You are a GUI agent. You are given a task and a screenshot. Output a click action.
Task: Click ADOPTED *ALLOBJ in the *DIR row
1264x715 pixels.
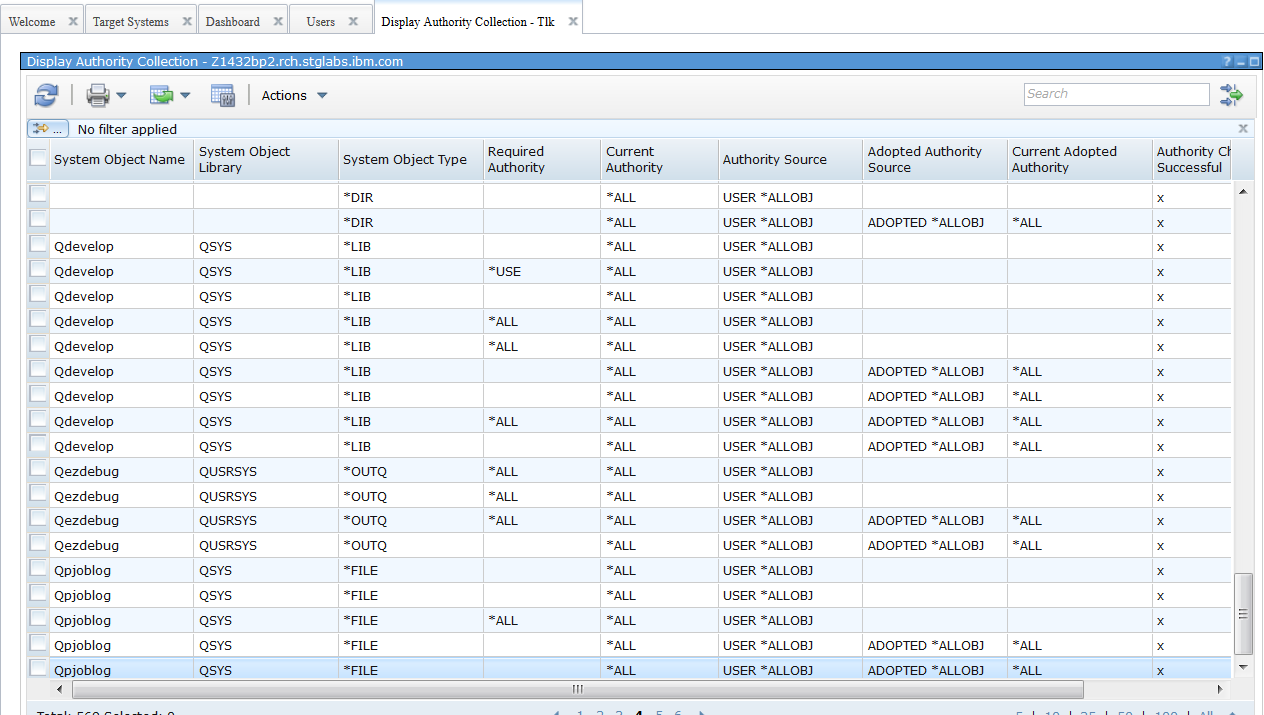point(925,222)
